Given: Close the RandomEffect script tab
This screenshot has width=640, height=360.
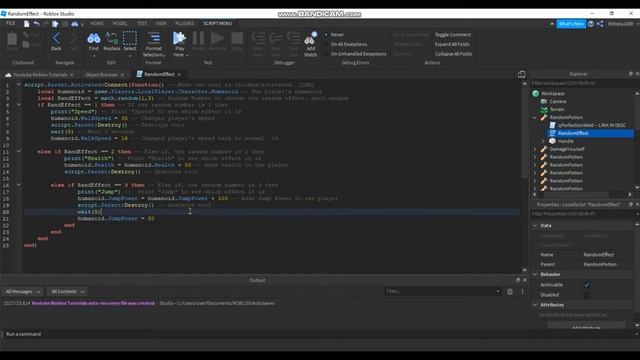Looking at the screenshot, I should [179, 74].
